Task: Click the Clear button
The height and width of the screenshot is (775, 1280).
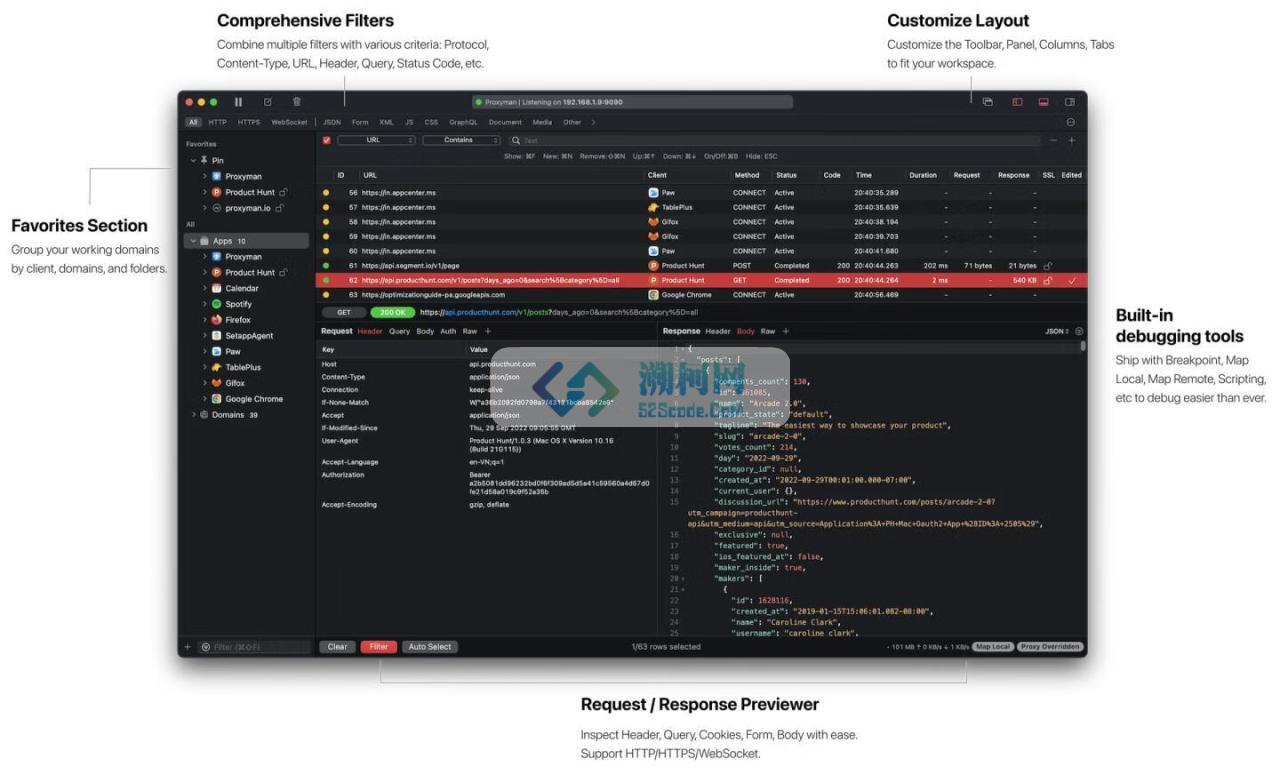Action: pos(338,647)
